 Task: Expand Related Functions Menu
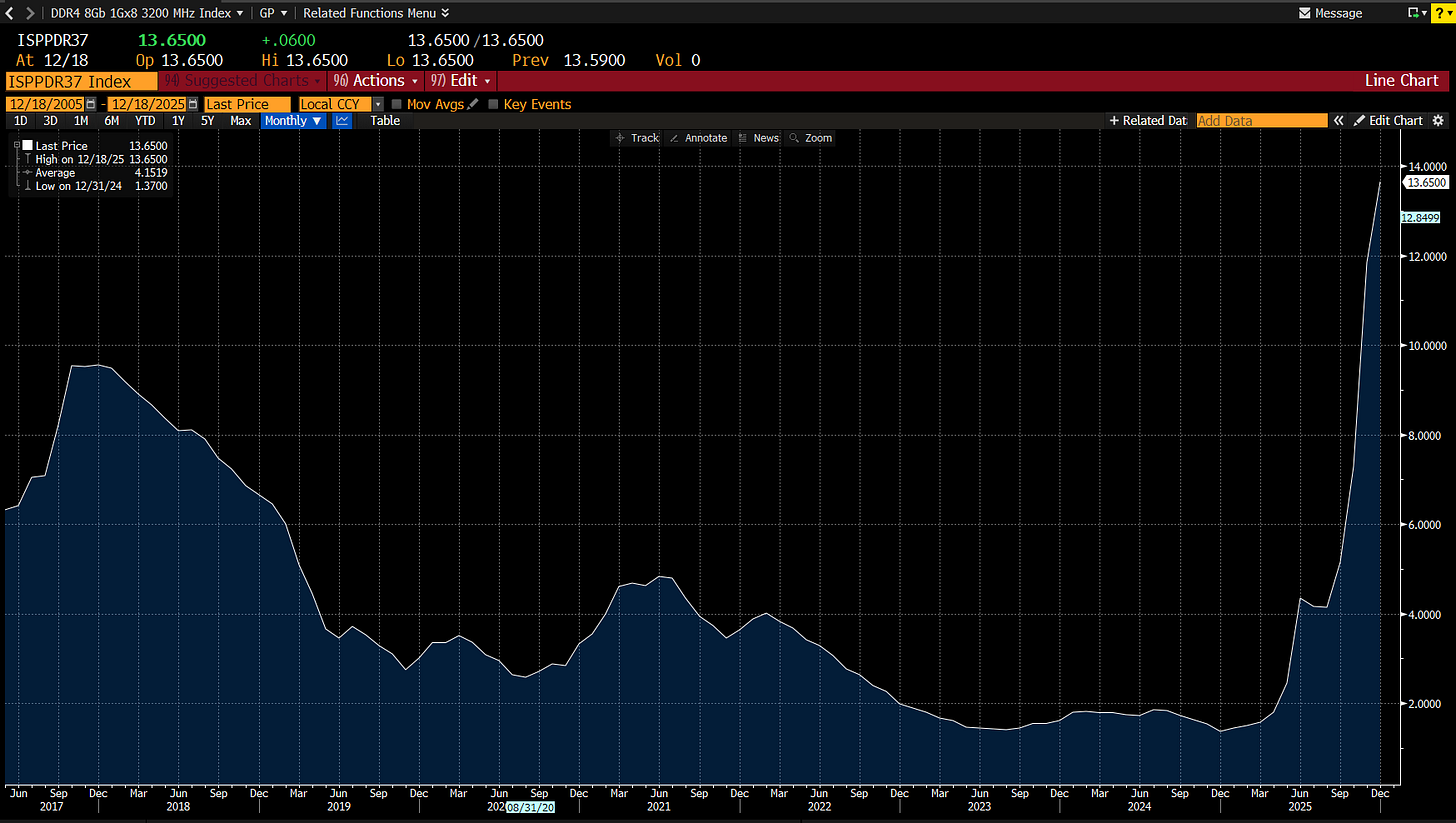click(376, 13)
